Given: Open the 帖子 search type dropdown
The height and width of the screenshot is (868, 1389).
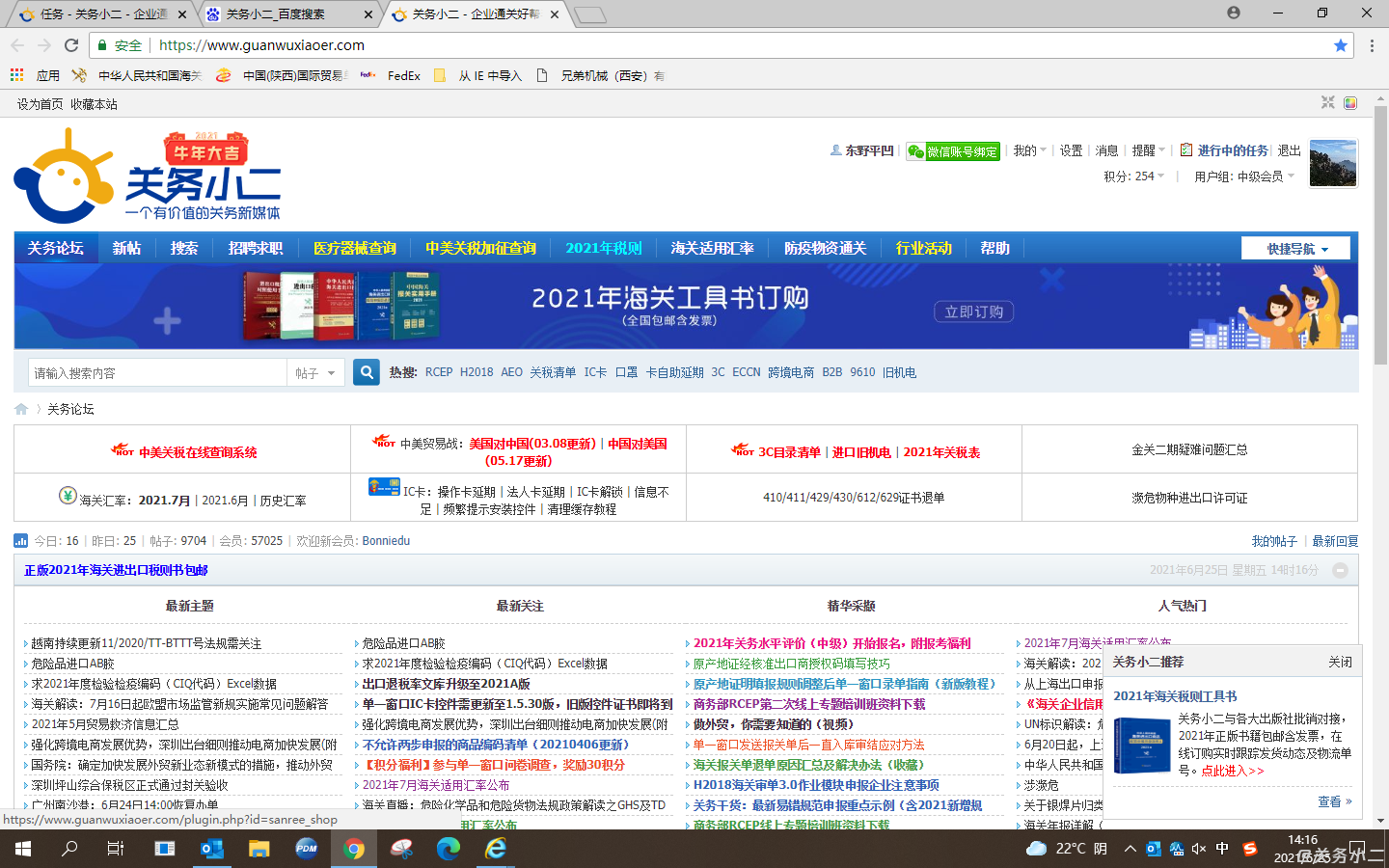Looking at the screenshot, I should click(315, 373).
